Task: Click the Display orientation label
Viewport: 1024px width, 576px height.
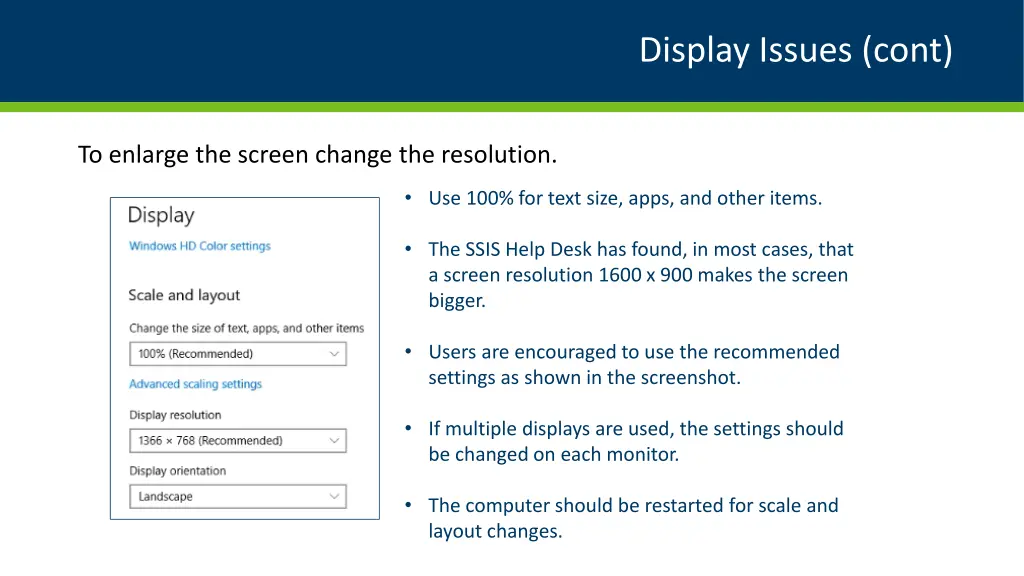Action: click(x=178, y=471)
